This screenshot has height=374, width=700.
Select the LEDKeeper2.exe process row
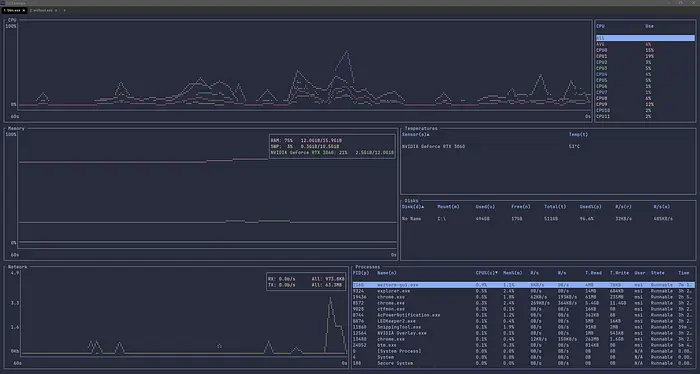point(523,321)
